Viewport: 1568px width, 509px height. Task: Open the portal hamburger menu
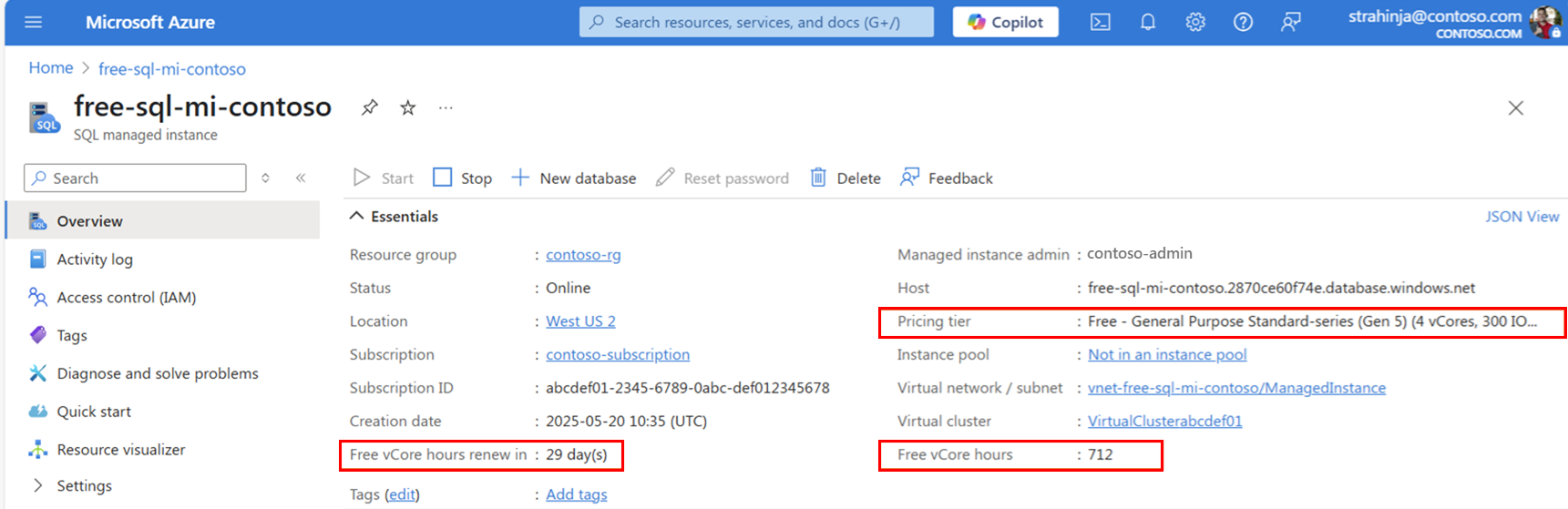[x=33, y=22]
